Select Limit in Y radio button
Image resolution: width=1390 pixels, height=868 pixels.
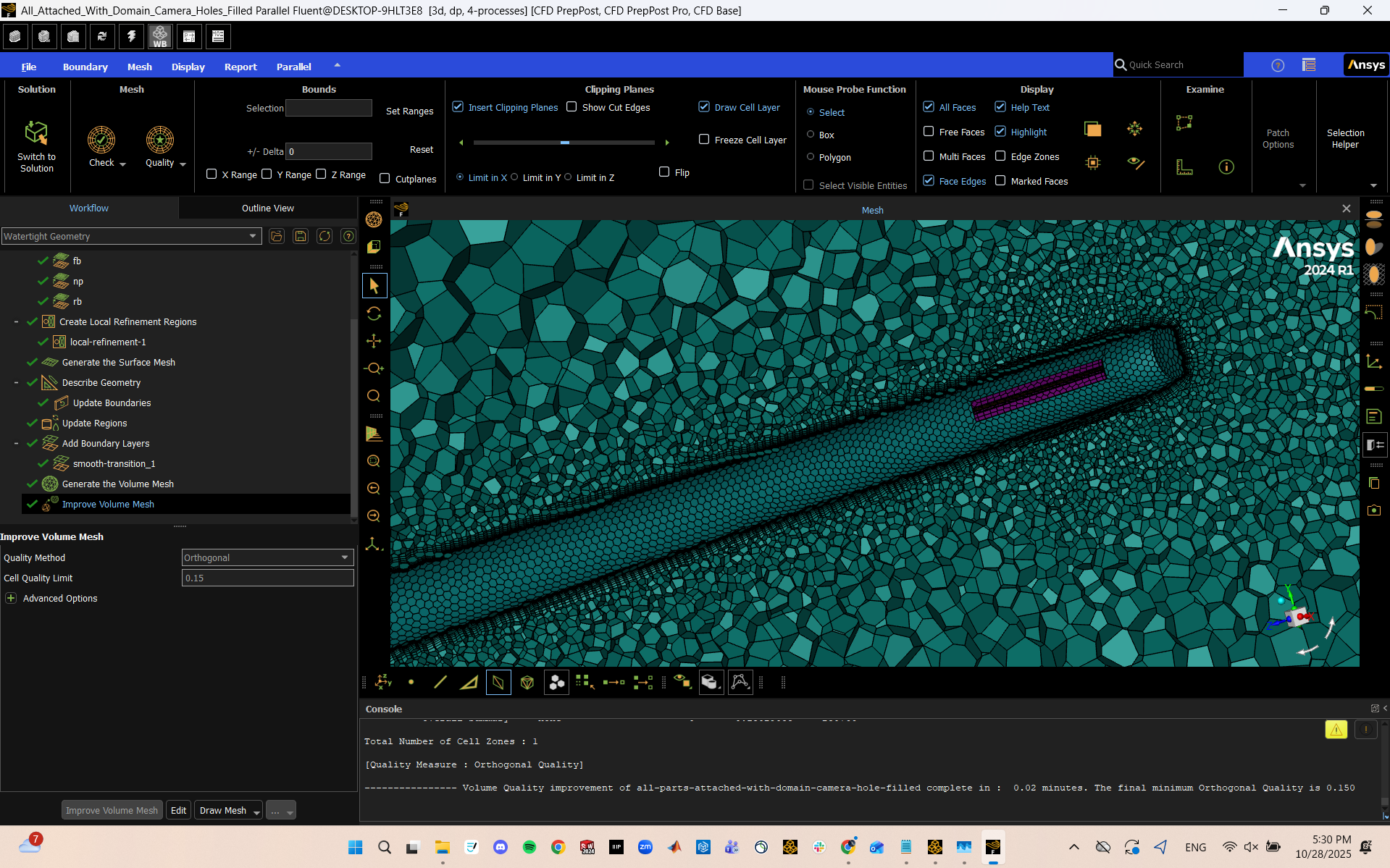click(x=514, y=177)
